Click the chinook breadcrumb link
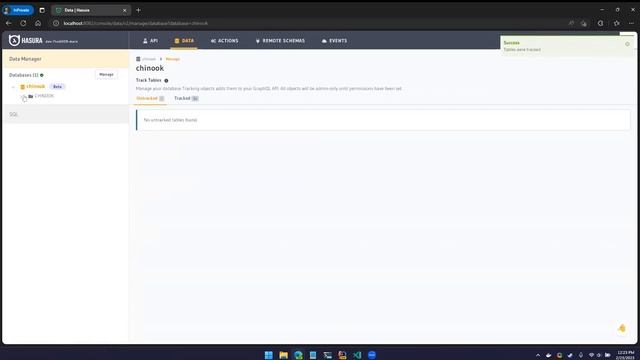Screen dimensions: 640x360 pyautogui.click(x=149, y=59)
